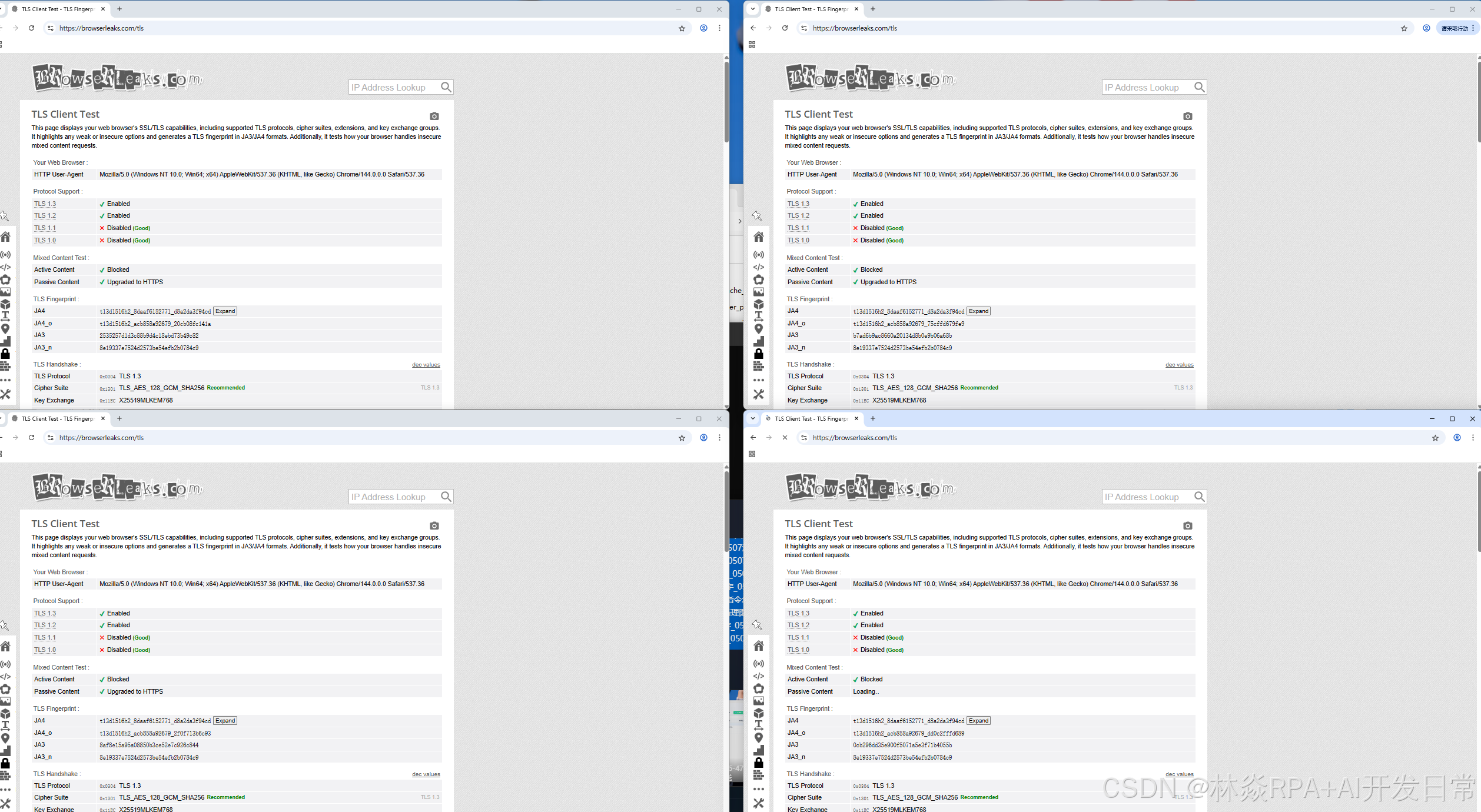Open the home icon in bottom-right window sidebar
The width and height of the screenshot is (1481, 812).
click(x=759, y=645)
